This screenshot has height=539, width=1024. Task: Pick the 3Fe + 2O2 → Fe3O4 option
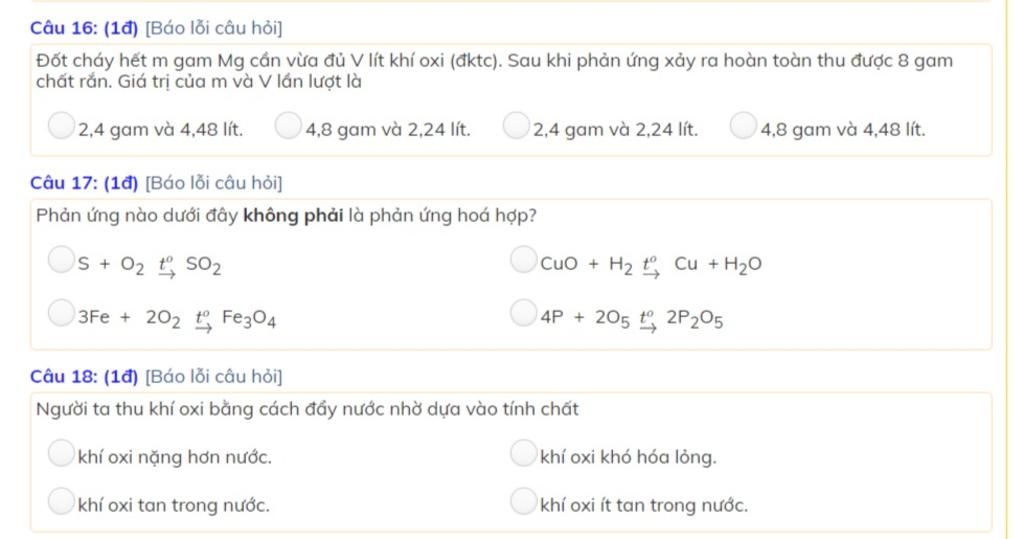point(62,315)
